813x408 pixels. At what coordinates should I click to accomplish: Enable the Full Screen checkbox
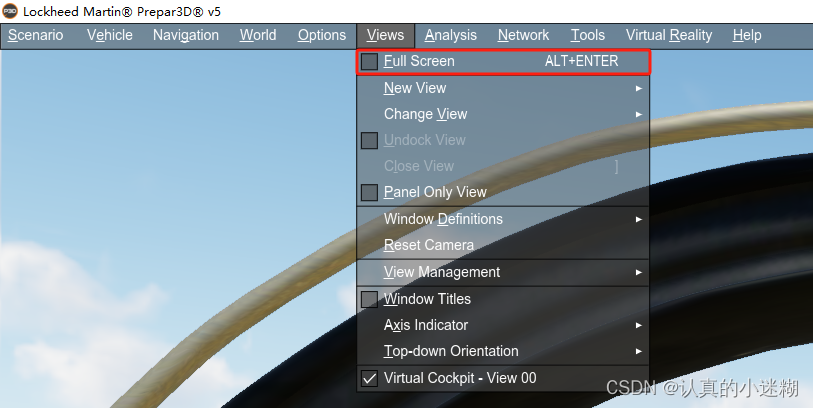[x=369, y=62]
